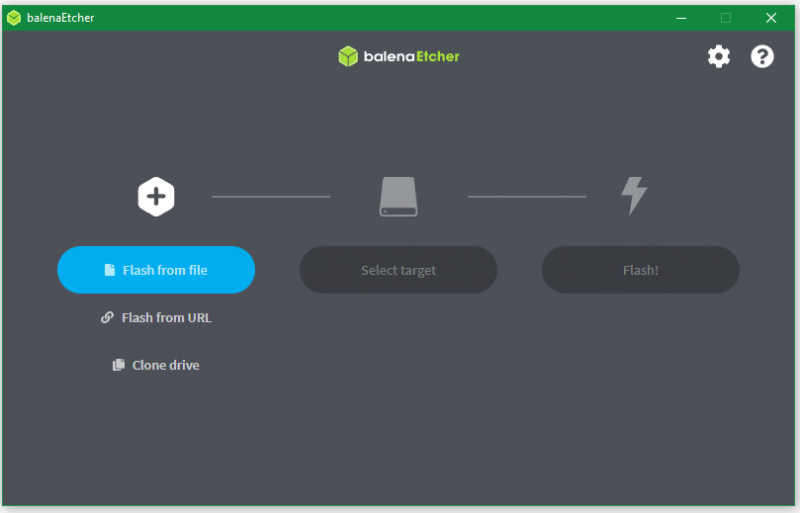Select the Clone drive option
Screen dimensions: 800x513
coord(156,365)
